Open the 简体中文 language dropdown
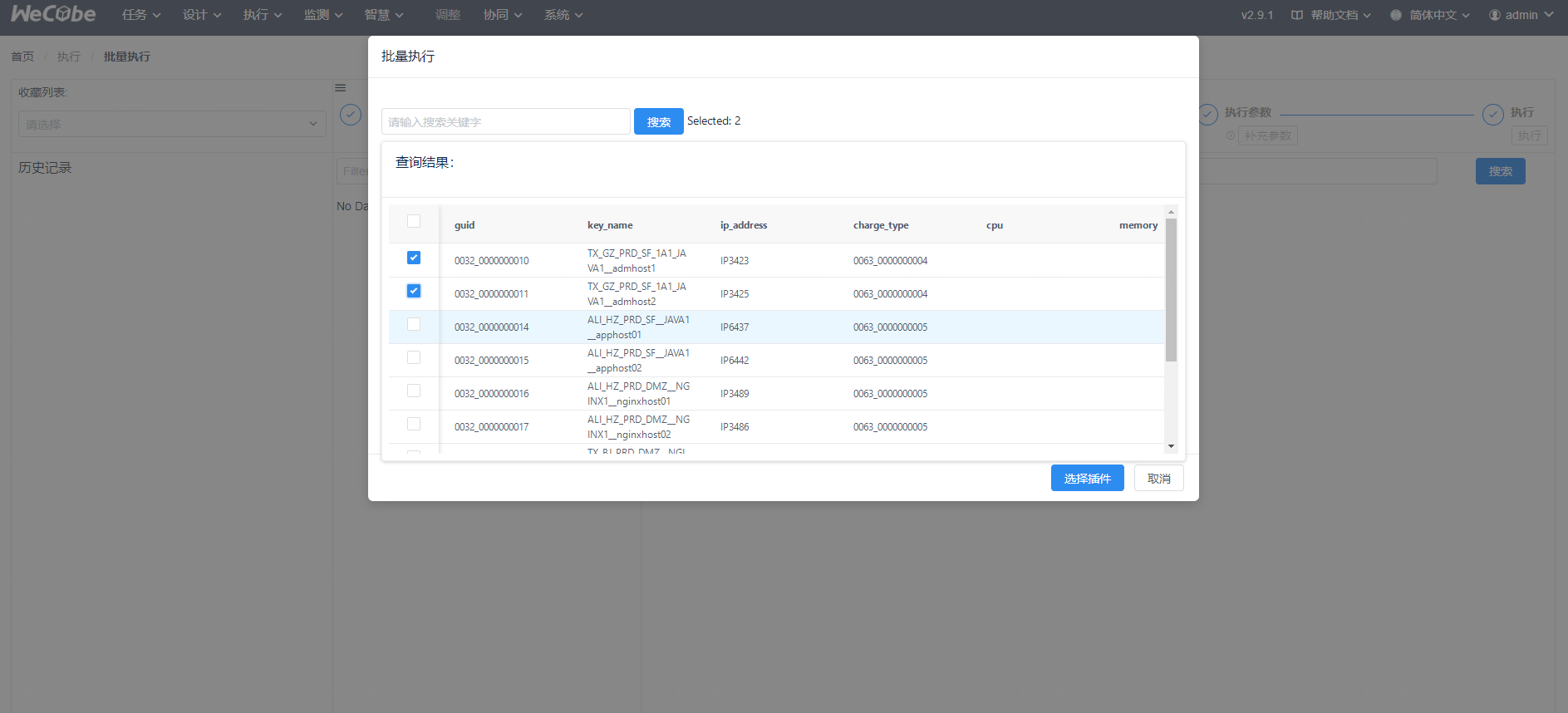This screenshot has width=1568, height=713. pyautogui.click(x=1439, y=15)
